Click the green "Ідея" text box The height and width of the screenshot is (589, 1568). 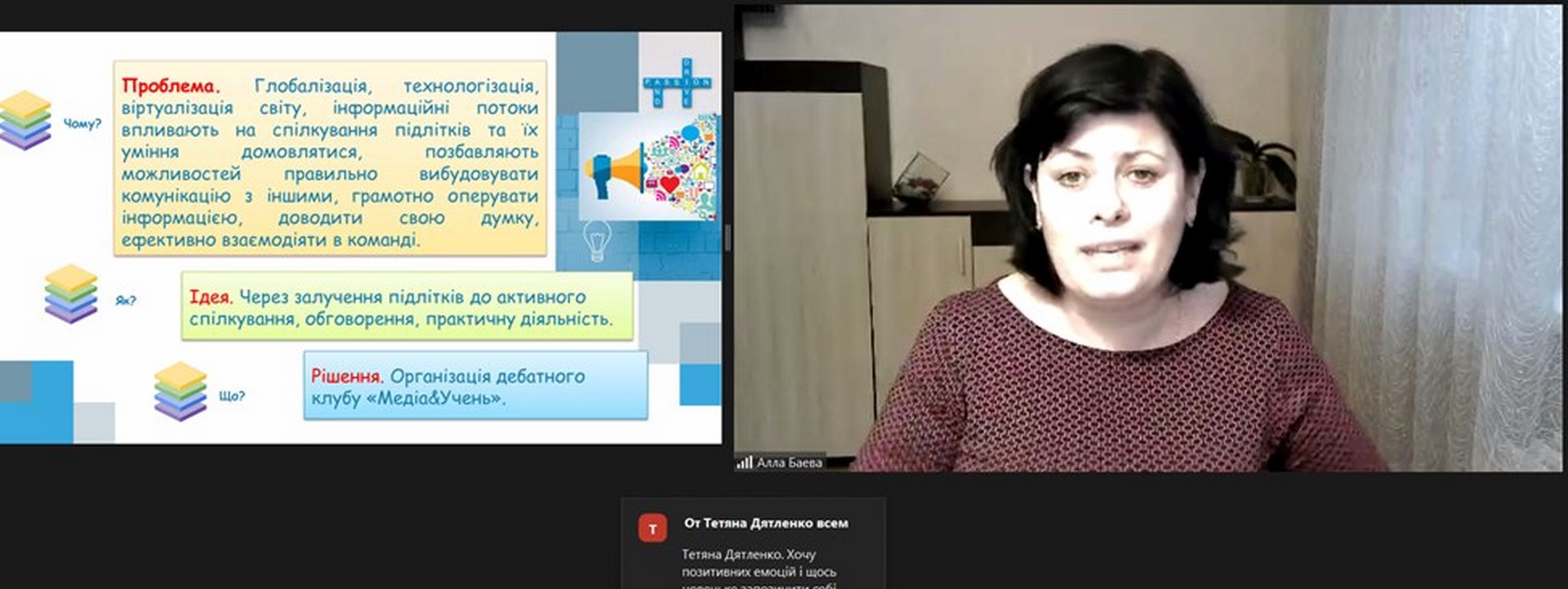(406, 307)
